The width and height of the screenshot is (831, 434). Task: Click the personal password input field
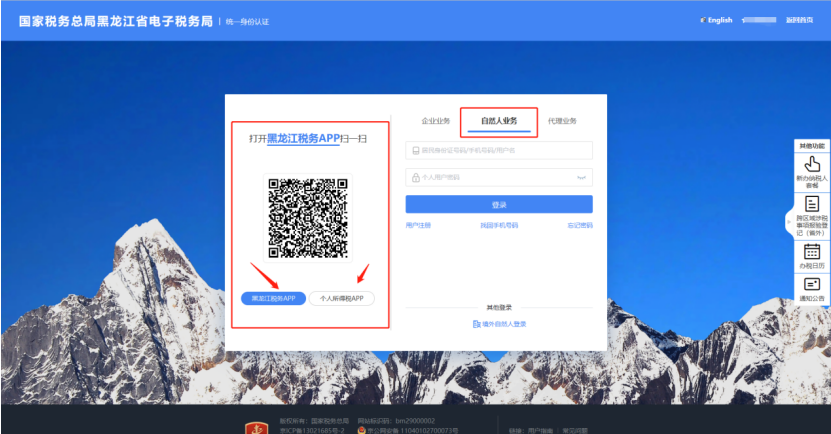[x=499, y=178]
